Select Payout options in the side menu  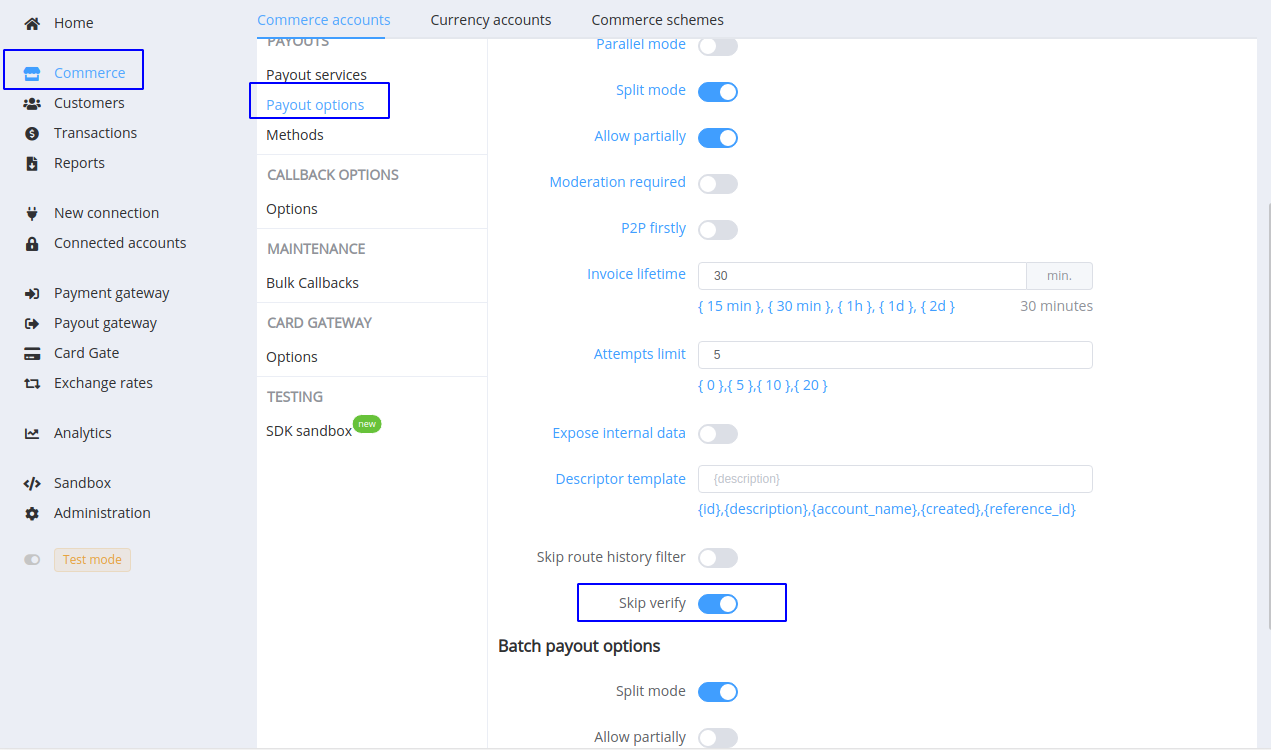click(x=315, y=105)
